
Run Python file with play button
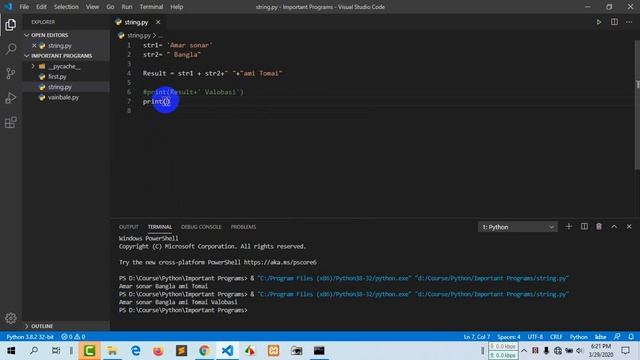pyautogui.click(x=599, y=22)
